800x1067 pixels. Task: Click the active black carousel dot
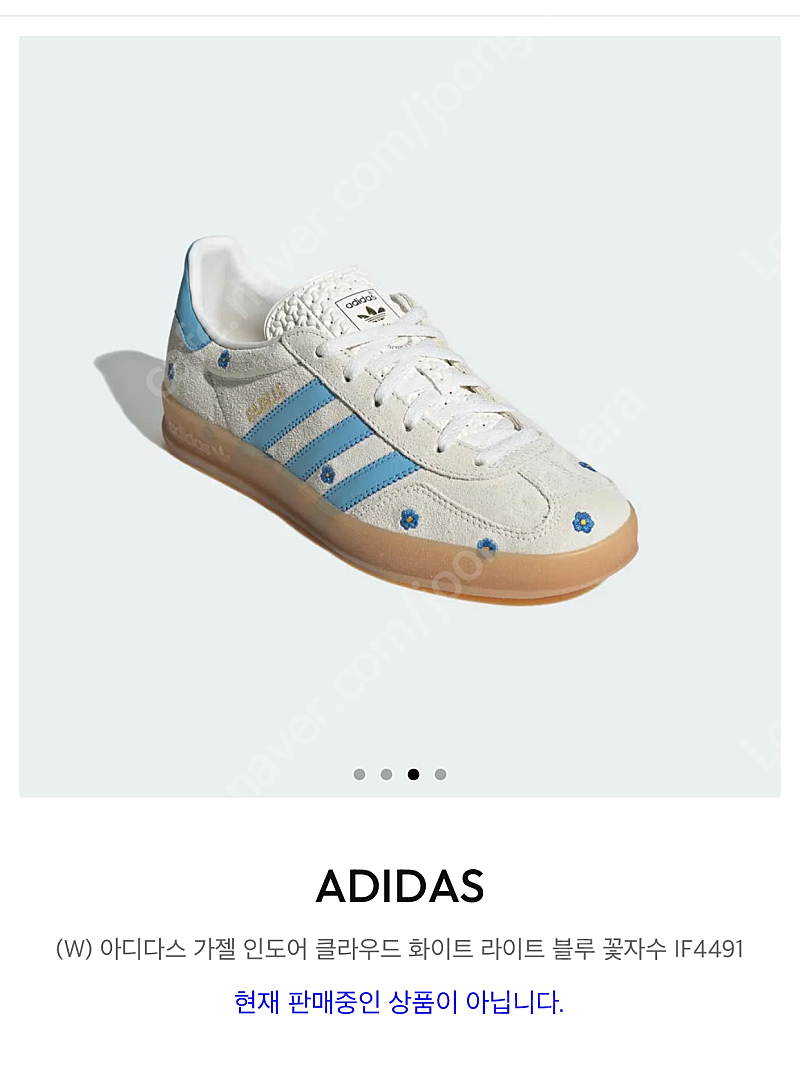(x=414, y=774)
